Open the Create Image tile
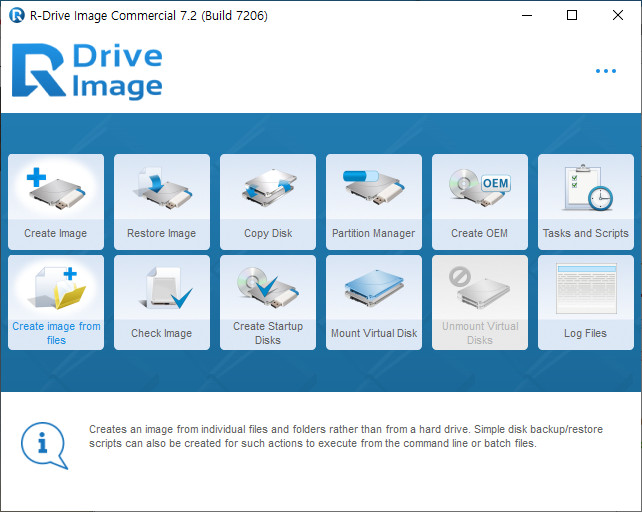This screenshot has width=642, height=512. (x=56, y=202)
